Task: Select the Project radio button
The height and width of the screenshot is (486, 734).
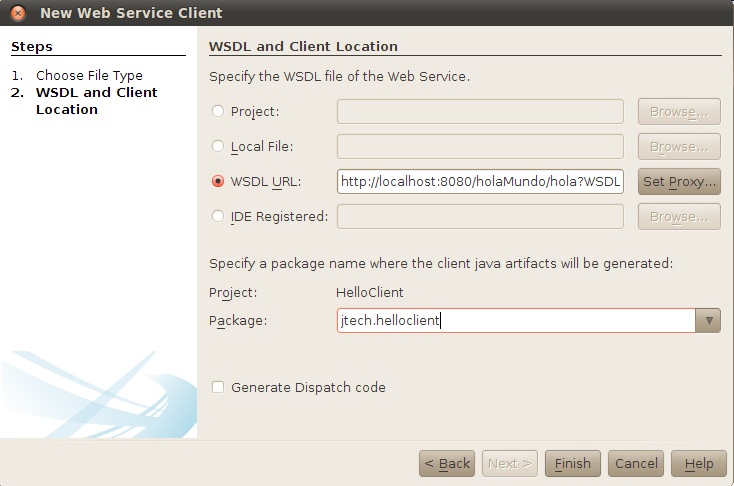Action: (x=218, y=112)
